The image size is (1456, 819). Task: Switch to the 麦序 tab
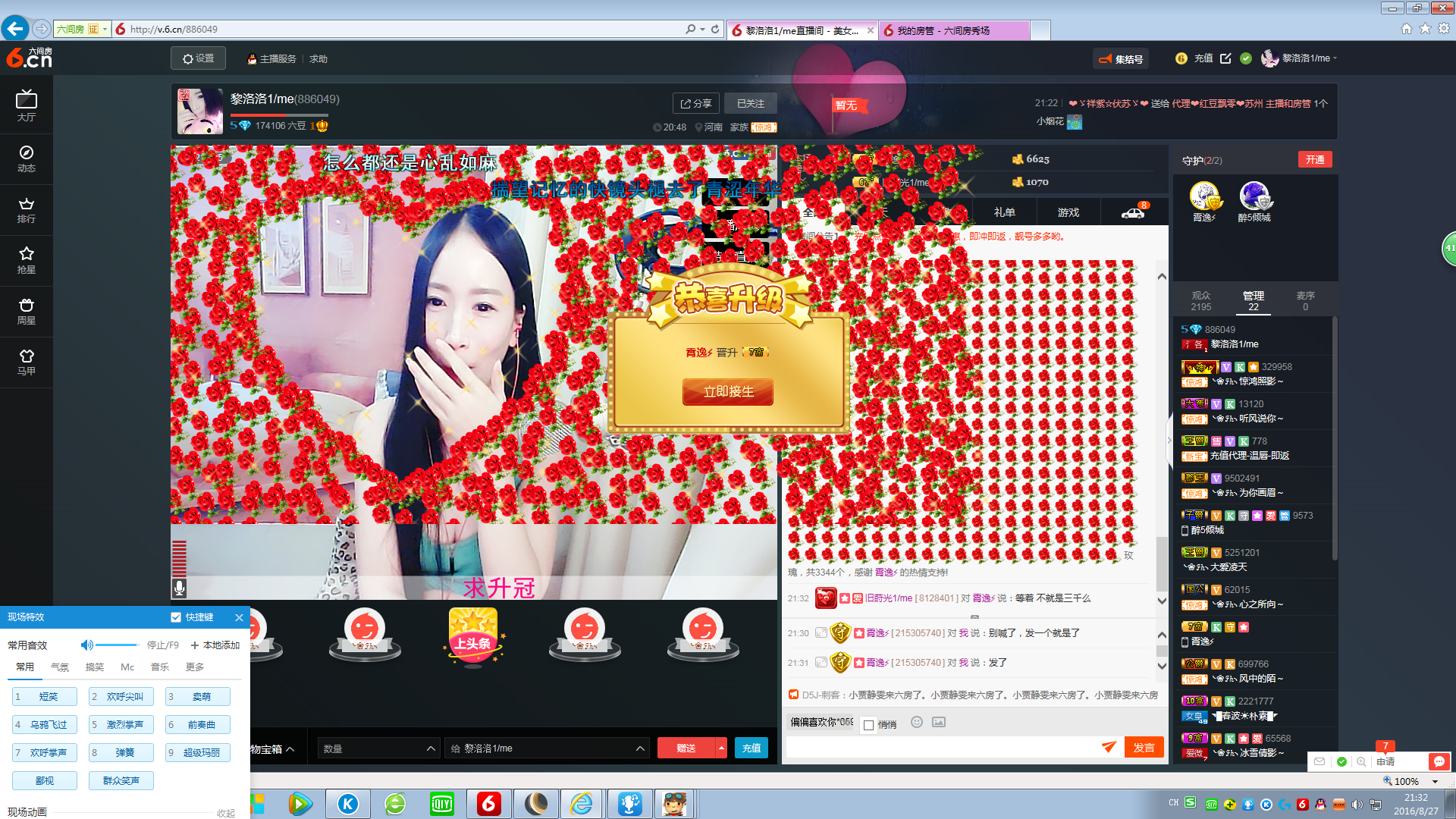pyautogui.click(x=1305, y=301)
